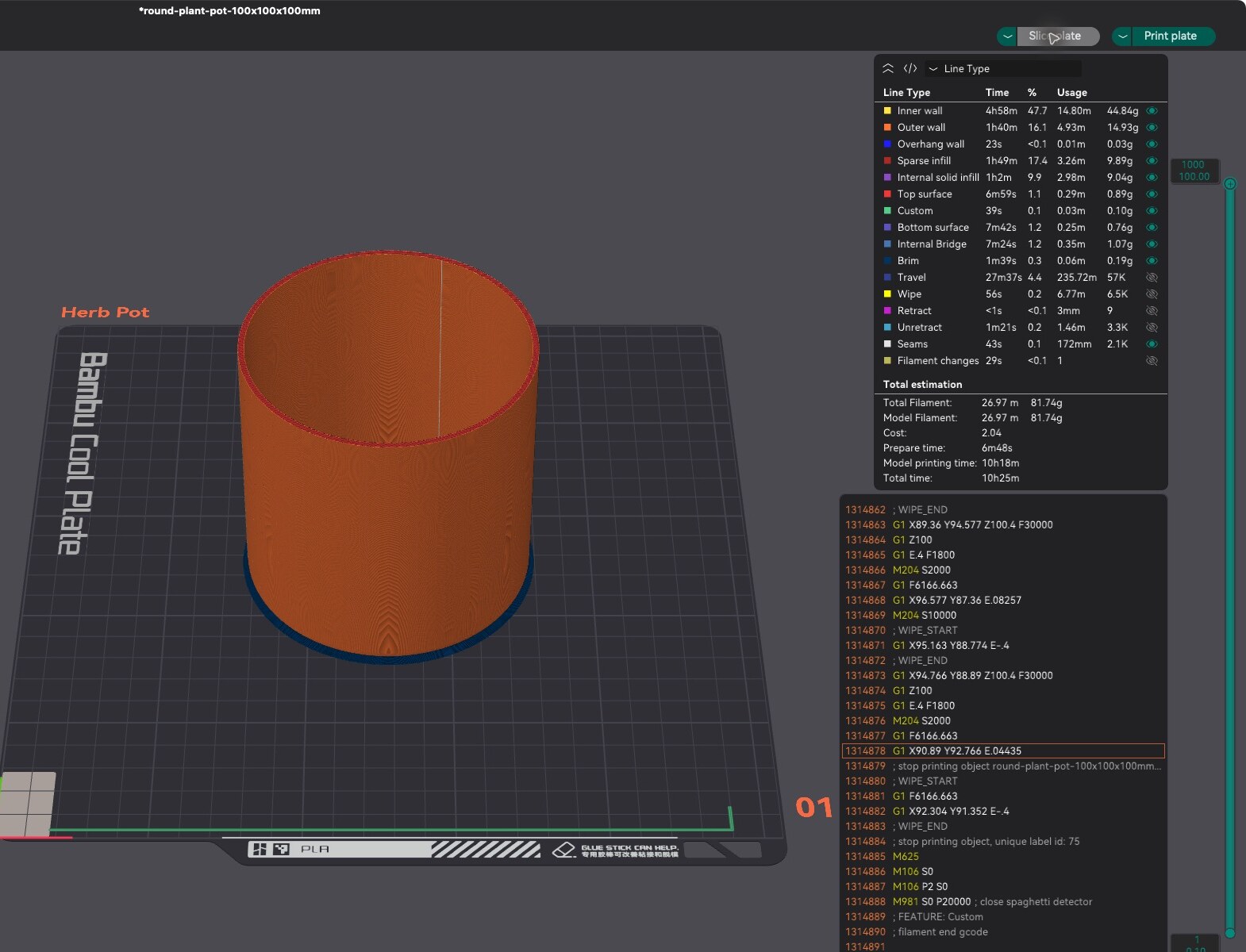Click the top handle of layer slider

pyautogui.click(x=1229, y=184)
